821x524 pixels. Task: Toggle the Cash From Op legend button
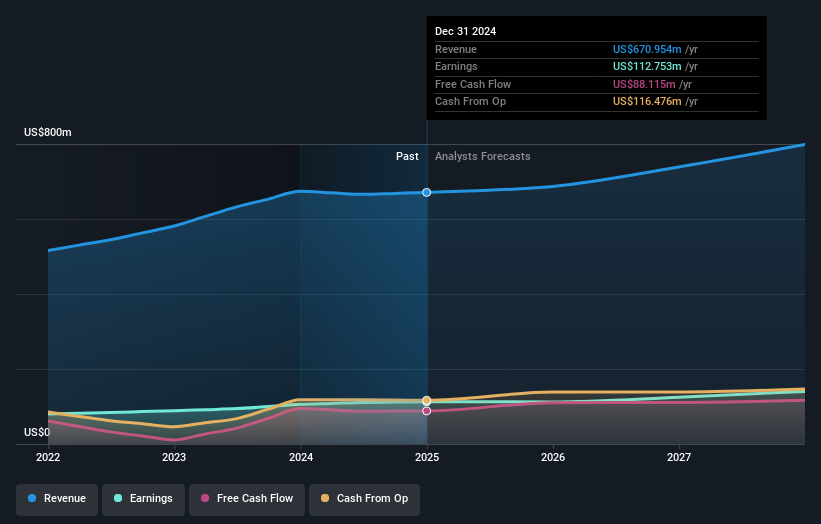coord(364,499)
